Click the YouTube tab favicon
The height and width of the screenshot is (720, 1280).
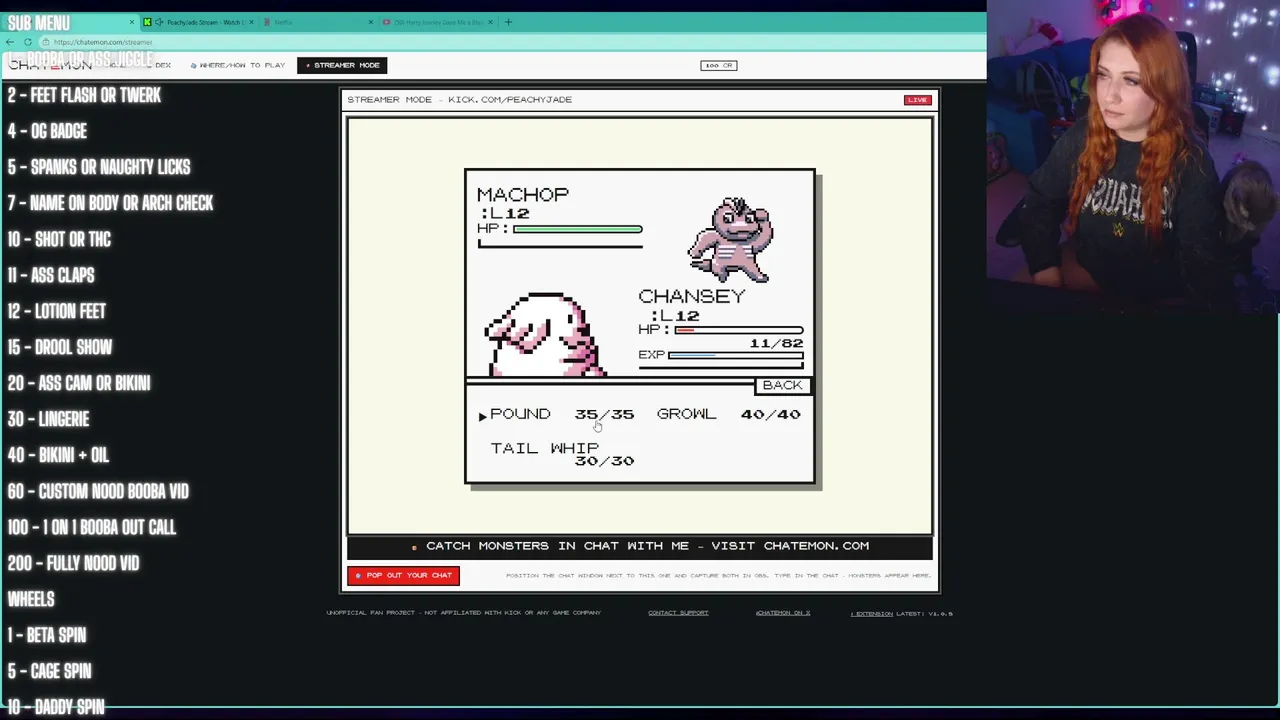387,22
